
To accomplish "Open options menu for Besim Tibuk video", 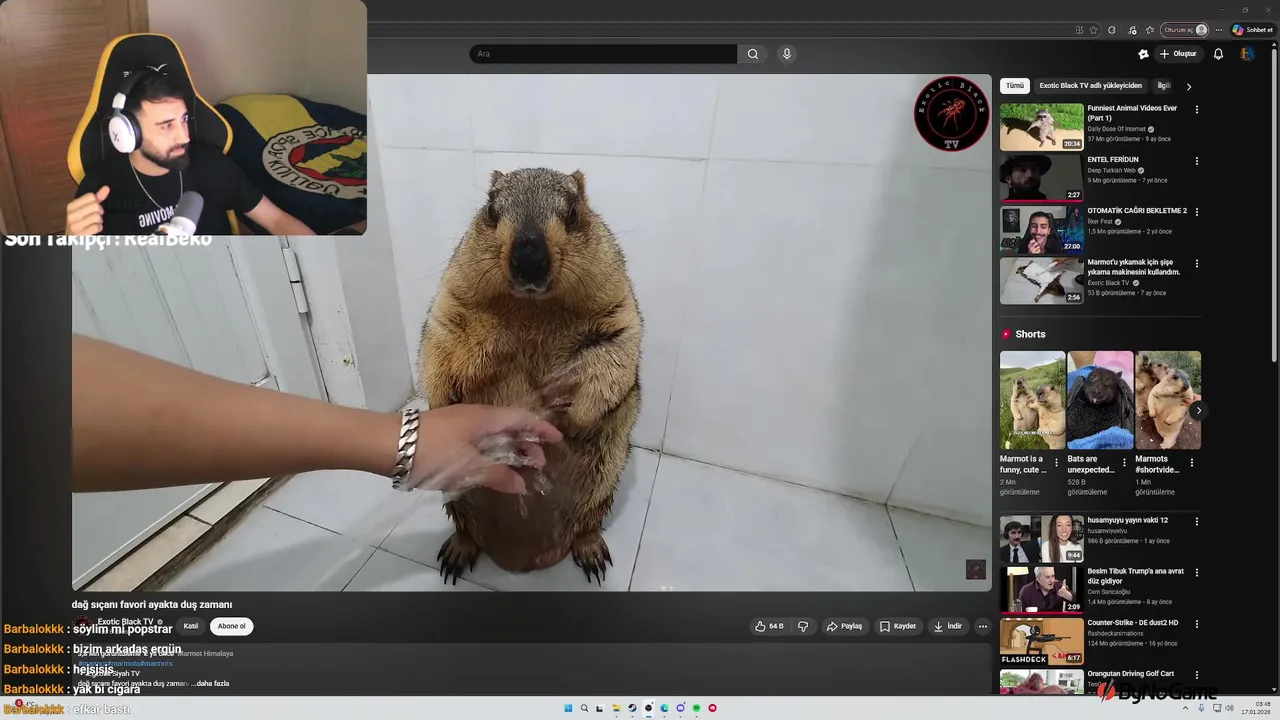I will (1196, 573).
